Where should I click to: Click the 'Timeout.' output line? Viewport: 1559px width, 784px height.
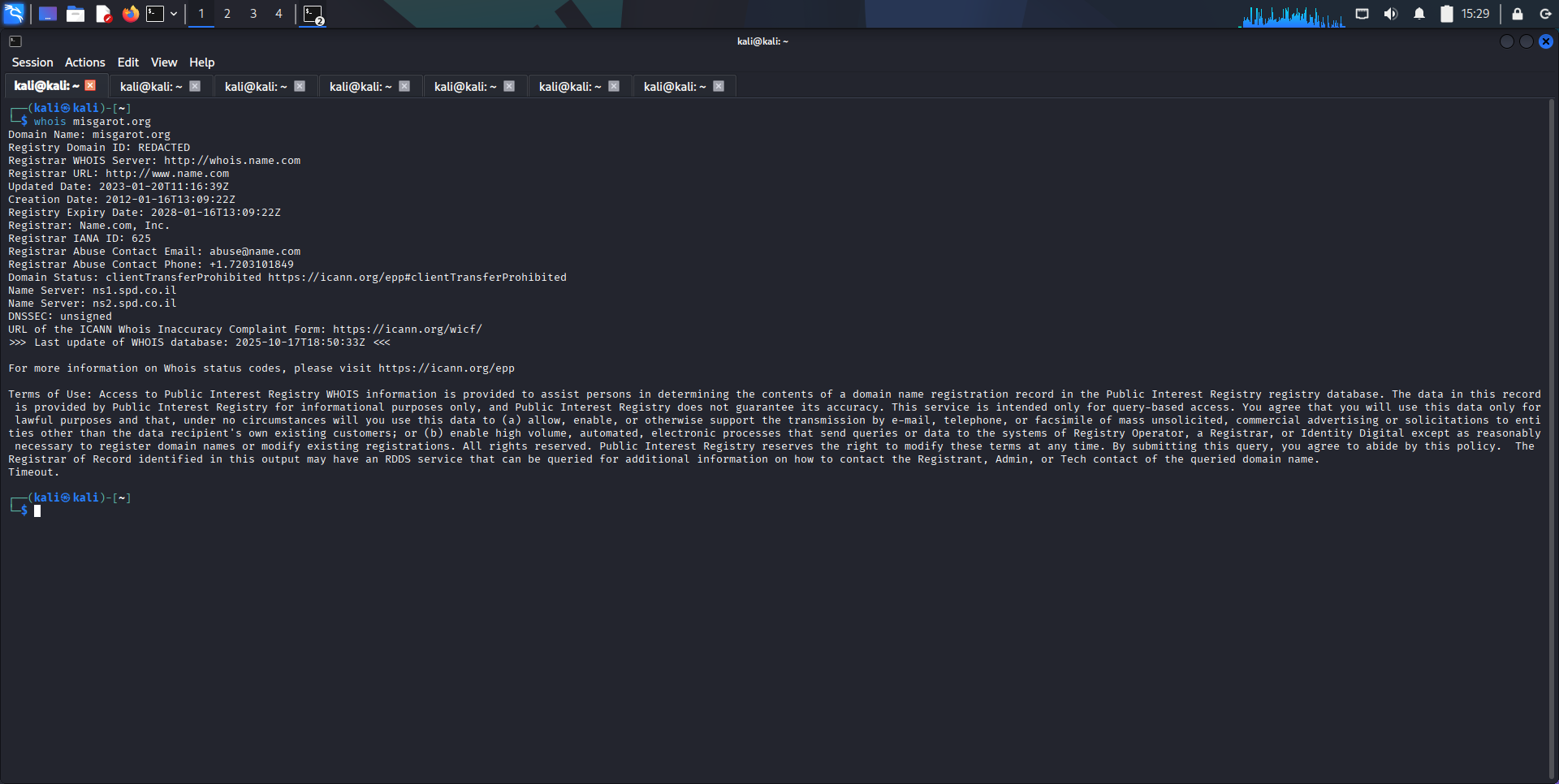(34, 472)
